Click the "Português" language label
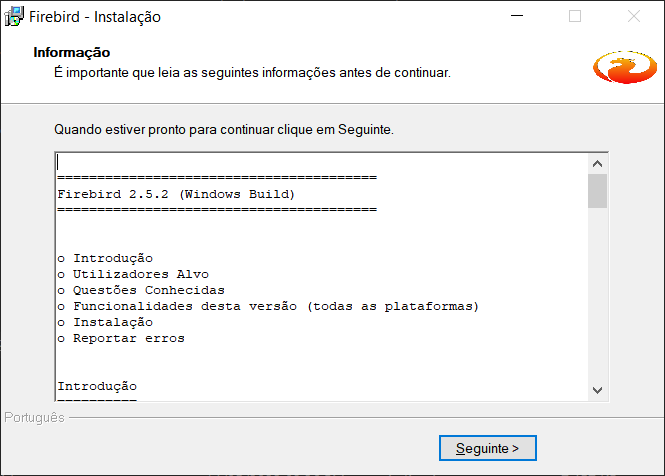The height and width of the screenshot is (476, 665). coord(35,417)
